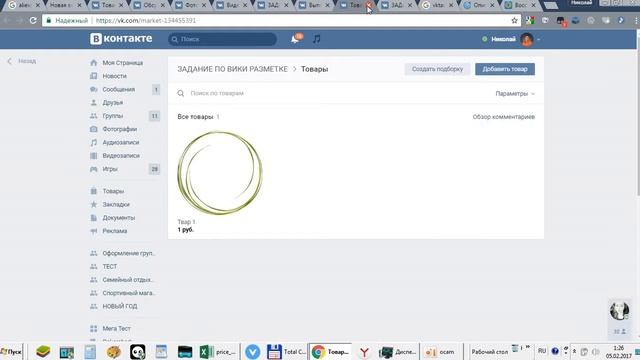Click the Моя Страница home icon
The width and height of the screenshot is (640, 360).
pos(93,63)
